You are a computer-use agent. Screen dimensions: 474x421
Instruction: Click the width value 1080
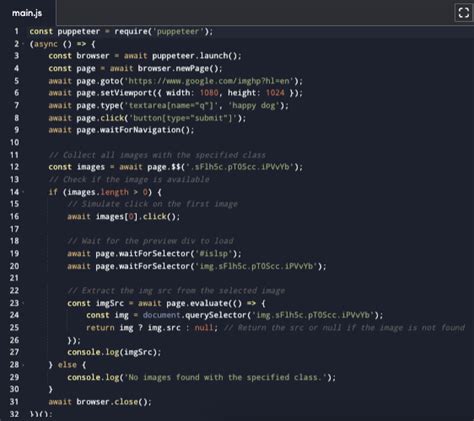209,93
